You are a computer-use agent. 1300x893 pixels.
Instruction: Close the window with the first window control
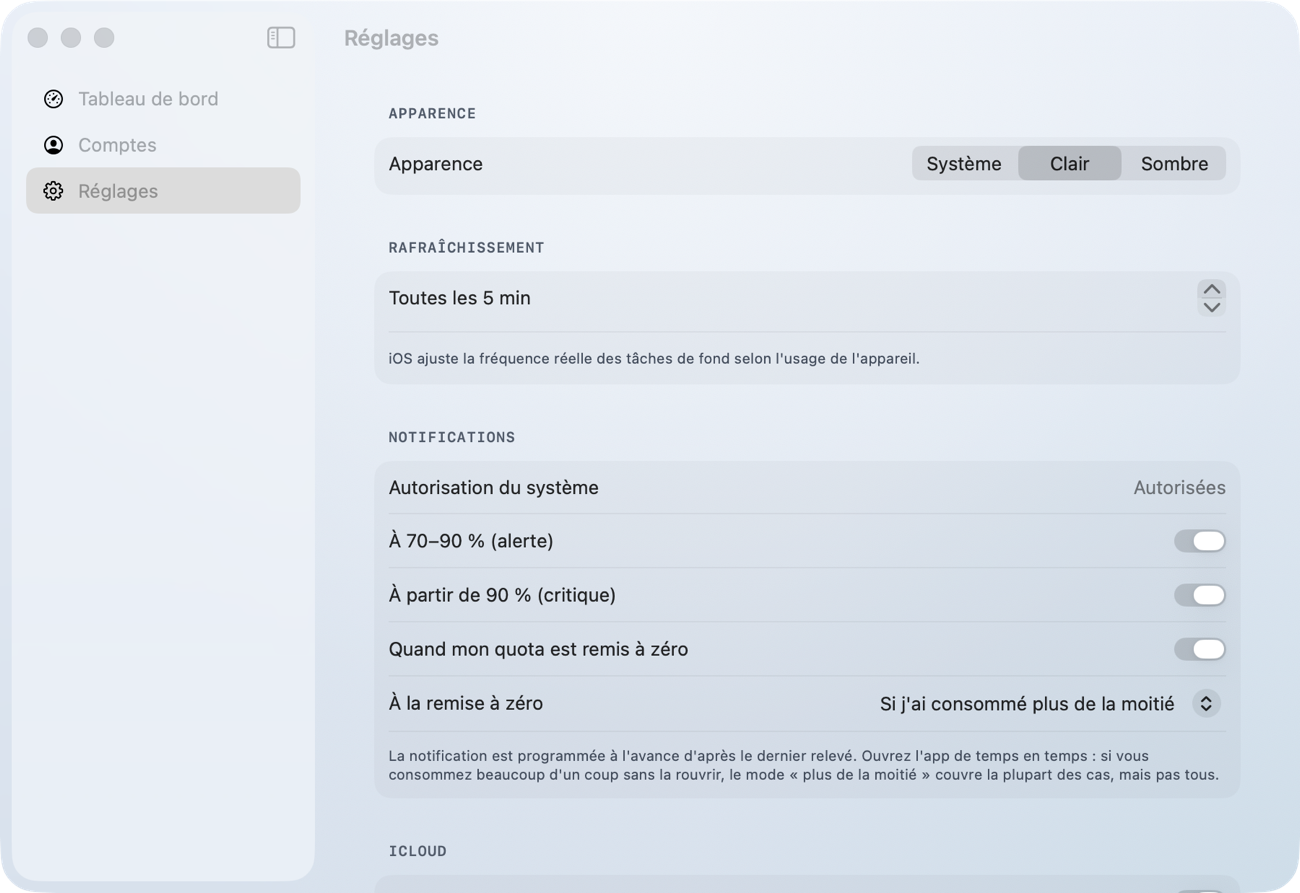[x=38, y=38]
